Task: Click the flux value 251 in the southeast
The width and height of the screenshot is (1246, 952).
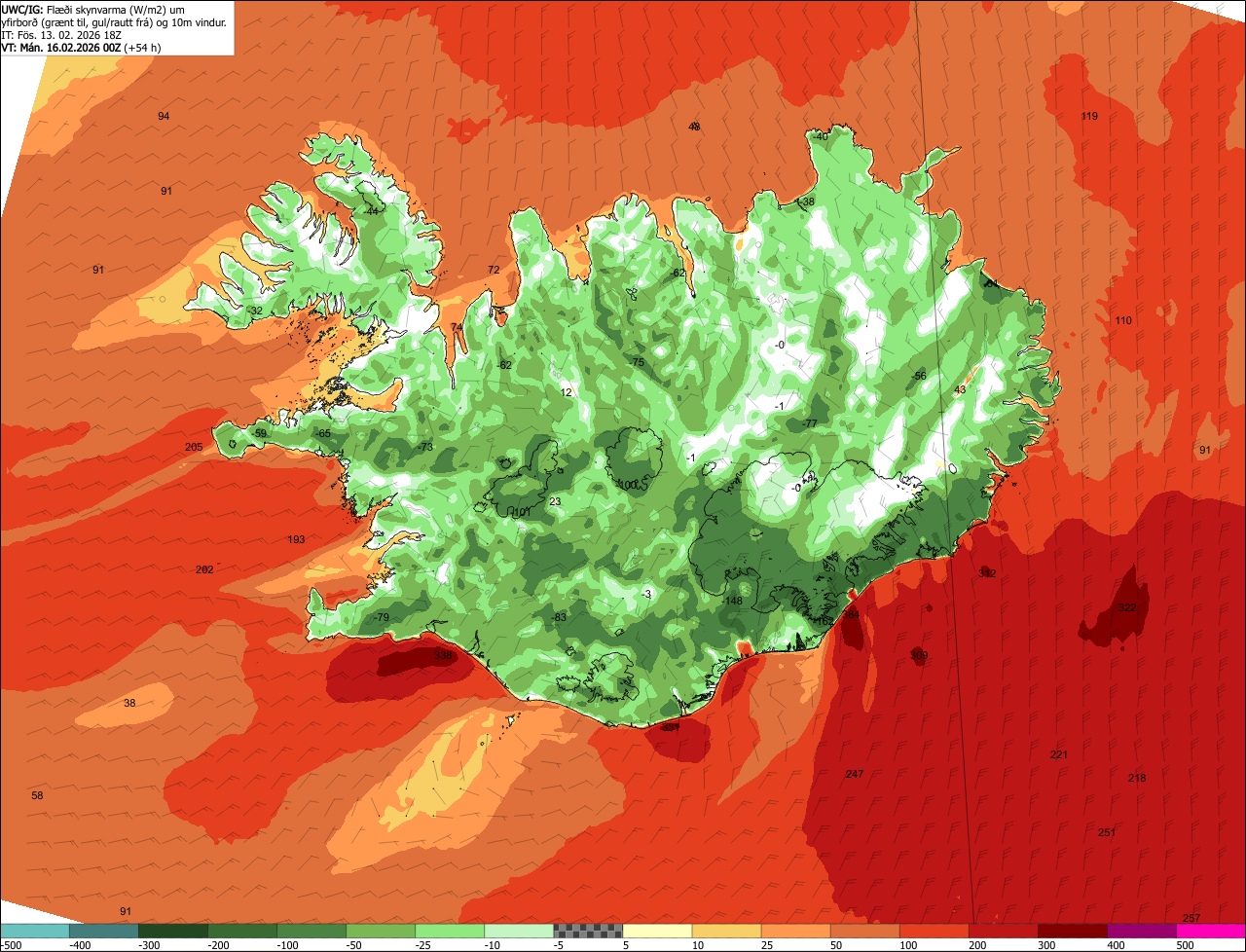Action: (1107, 832)
